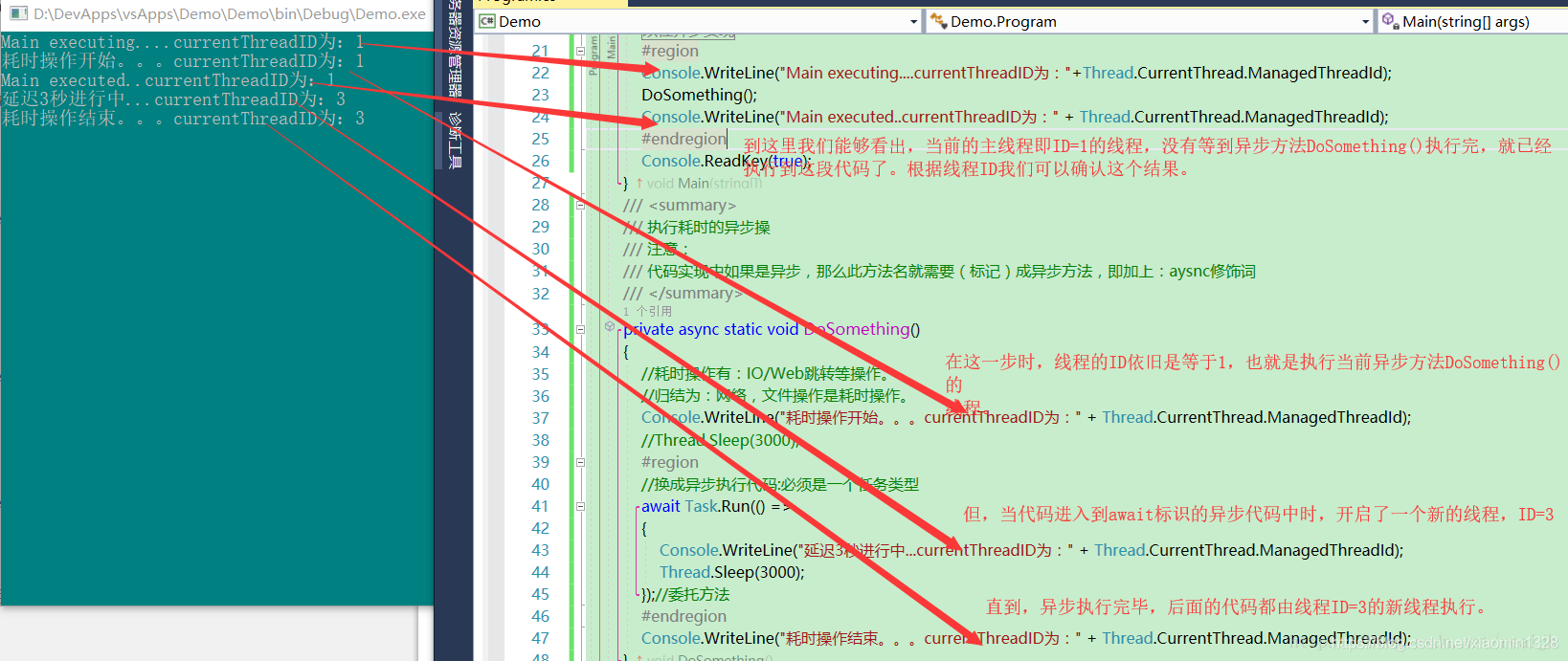Click 'private async static void' declaration
This screenshot has width=1568, height=661.
[x=710, y=329]
